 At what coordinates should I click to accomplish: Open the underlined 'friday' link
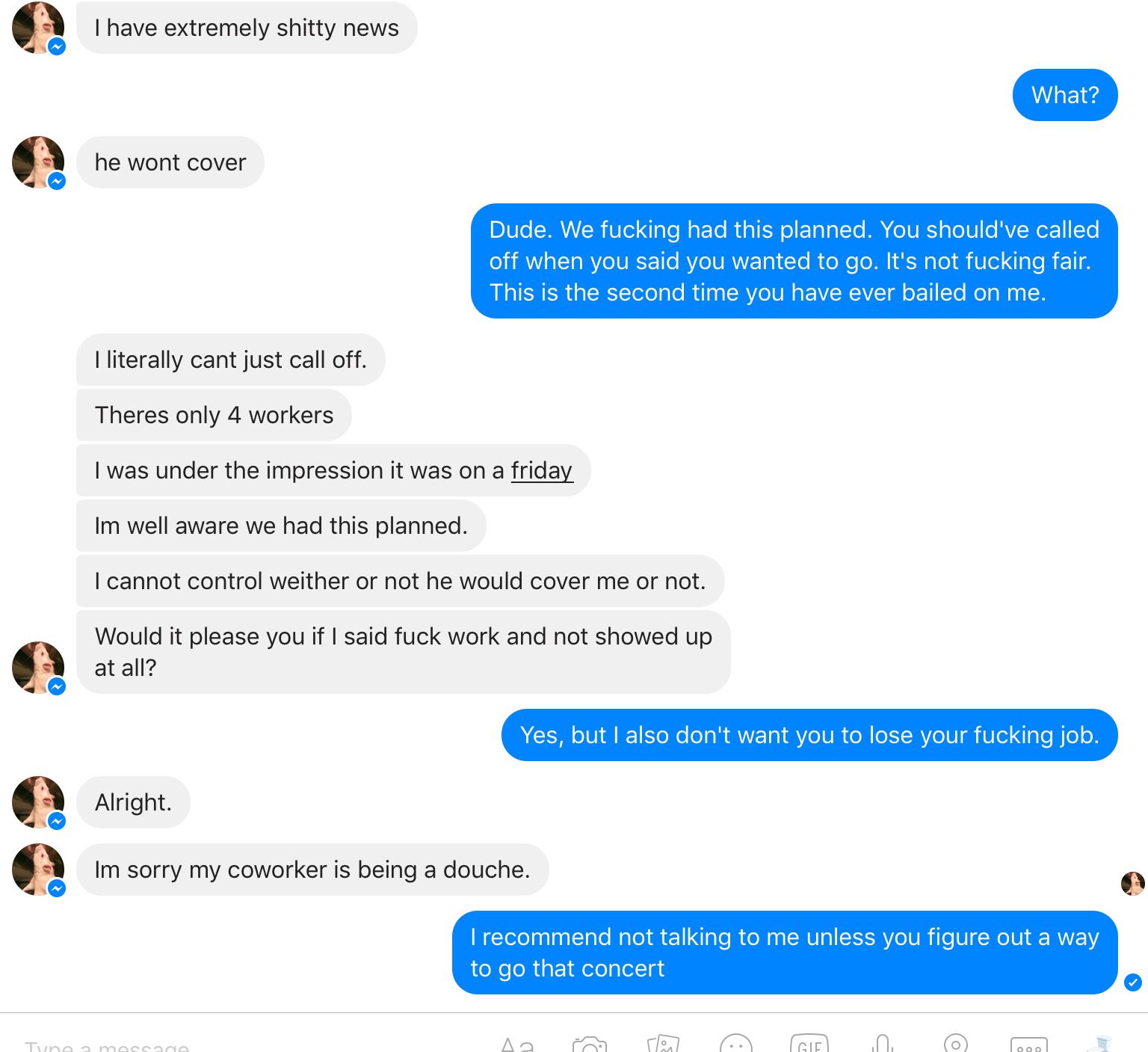pos(542,470)
